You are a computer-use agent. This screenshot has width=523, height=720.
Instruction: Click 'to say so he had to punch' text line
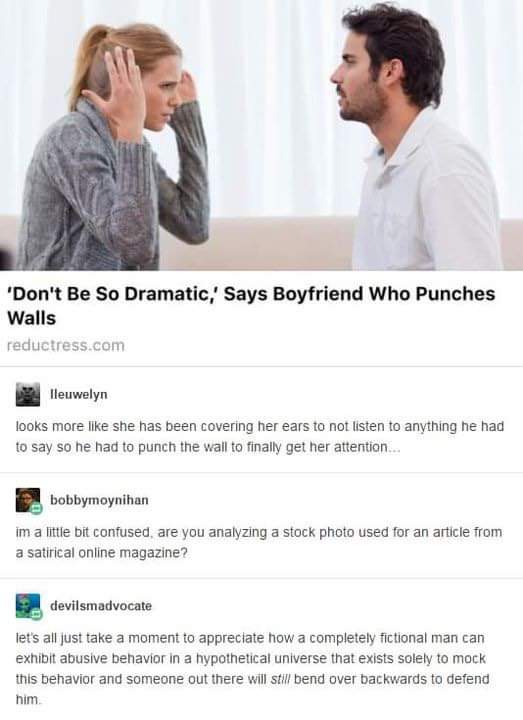click(208, 447)
